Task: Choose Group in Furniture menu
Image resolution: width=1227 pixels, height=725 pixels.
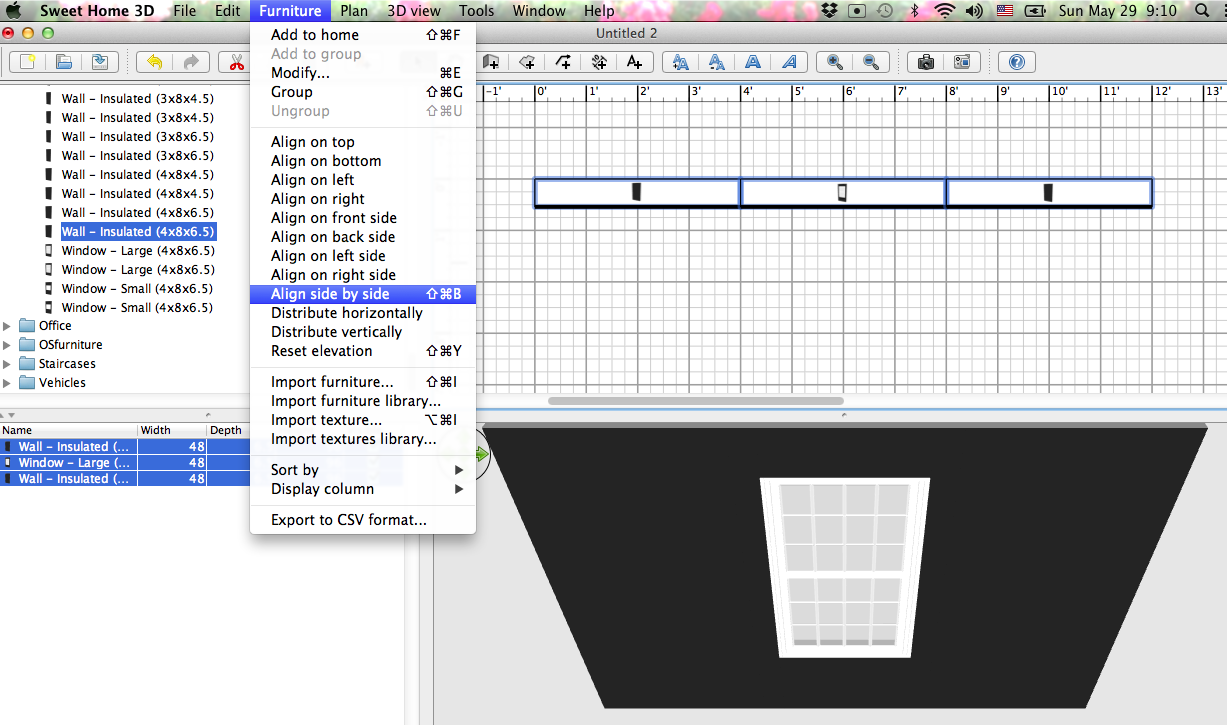Action: click(x=363, y=92)
